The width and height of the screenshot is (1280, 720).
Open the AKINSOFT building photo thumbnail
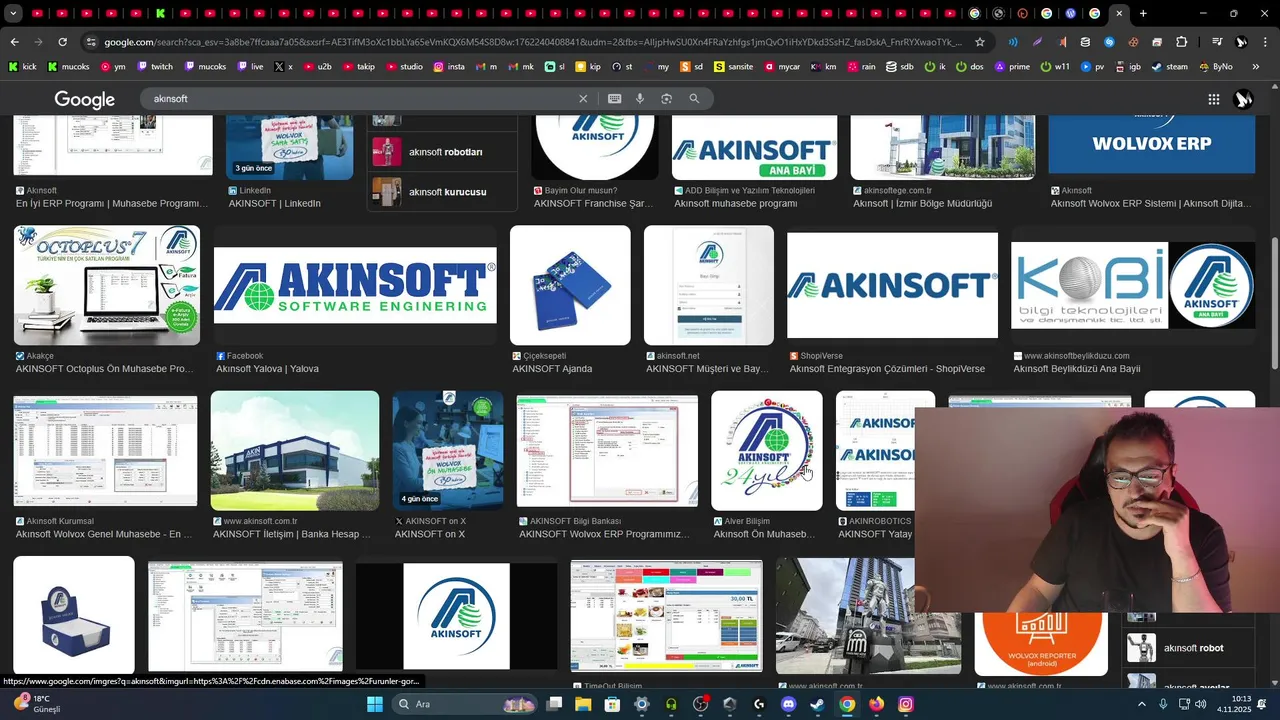coord(295,451)
